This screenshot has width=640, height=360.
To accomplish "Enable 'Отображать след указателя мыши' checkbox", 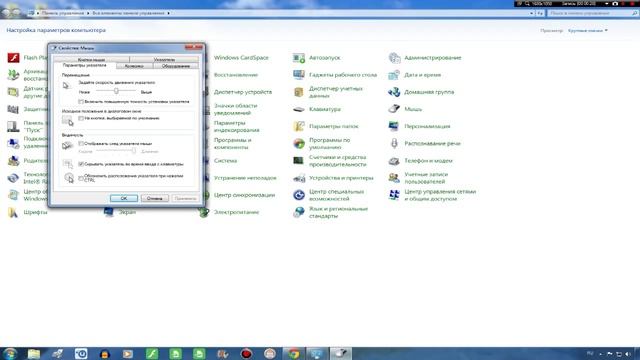I will tap(81, 144).
